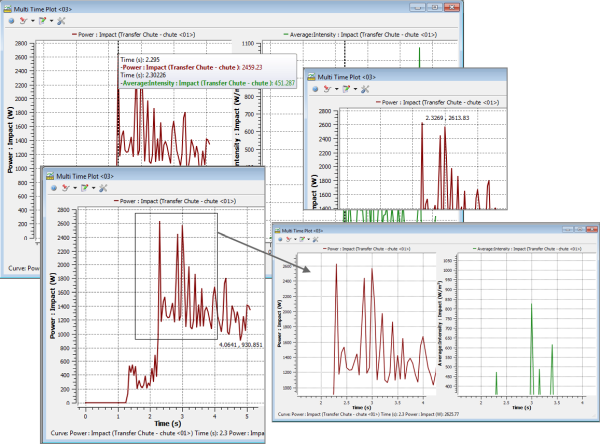Click the blue sphere icon in the 2613.83 peak window
Viewport: 600px width, 444px height.
coord(318,89)
